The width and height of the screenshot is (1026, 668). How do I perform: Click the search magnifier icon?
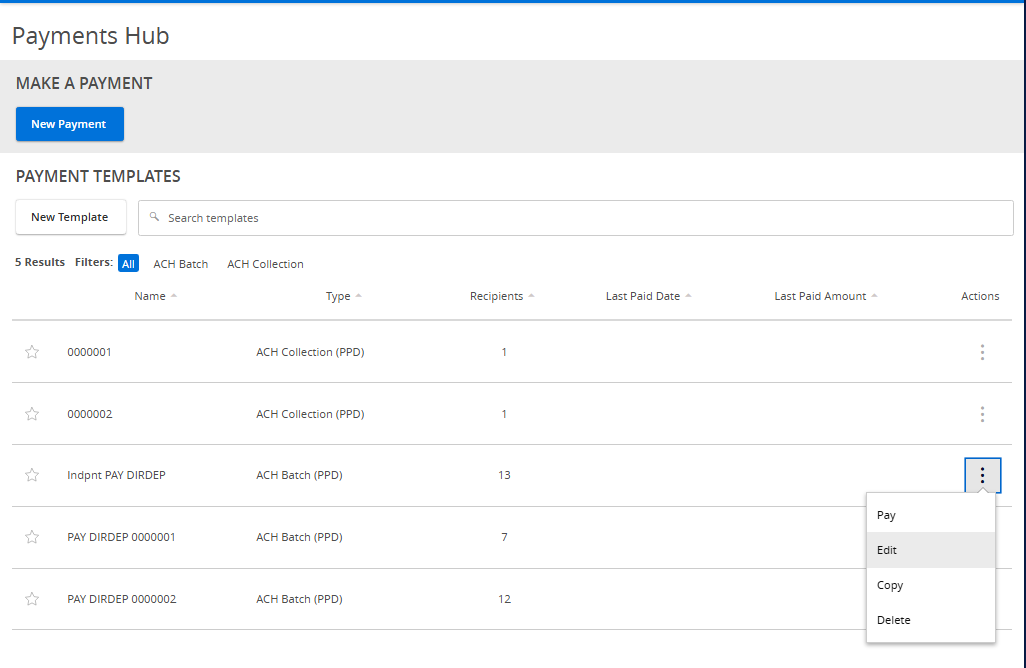[152, 217]
